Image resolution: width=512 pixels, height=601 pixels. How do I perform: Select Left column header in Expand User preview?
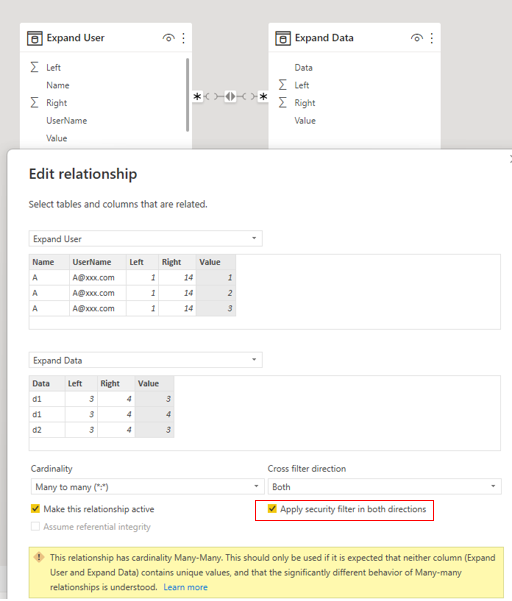click(x=142, y=262)
